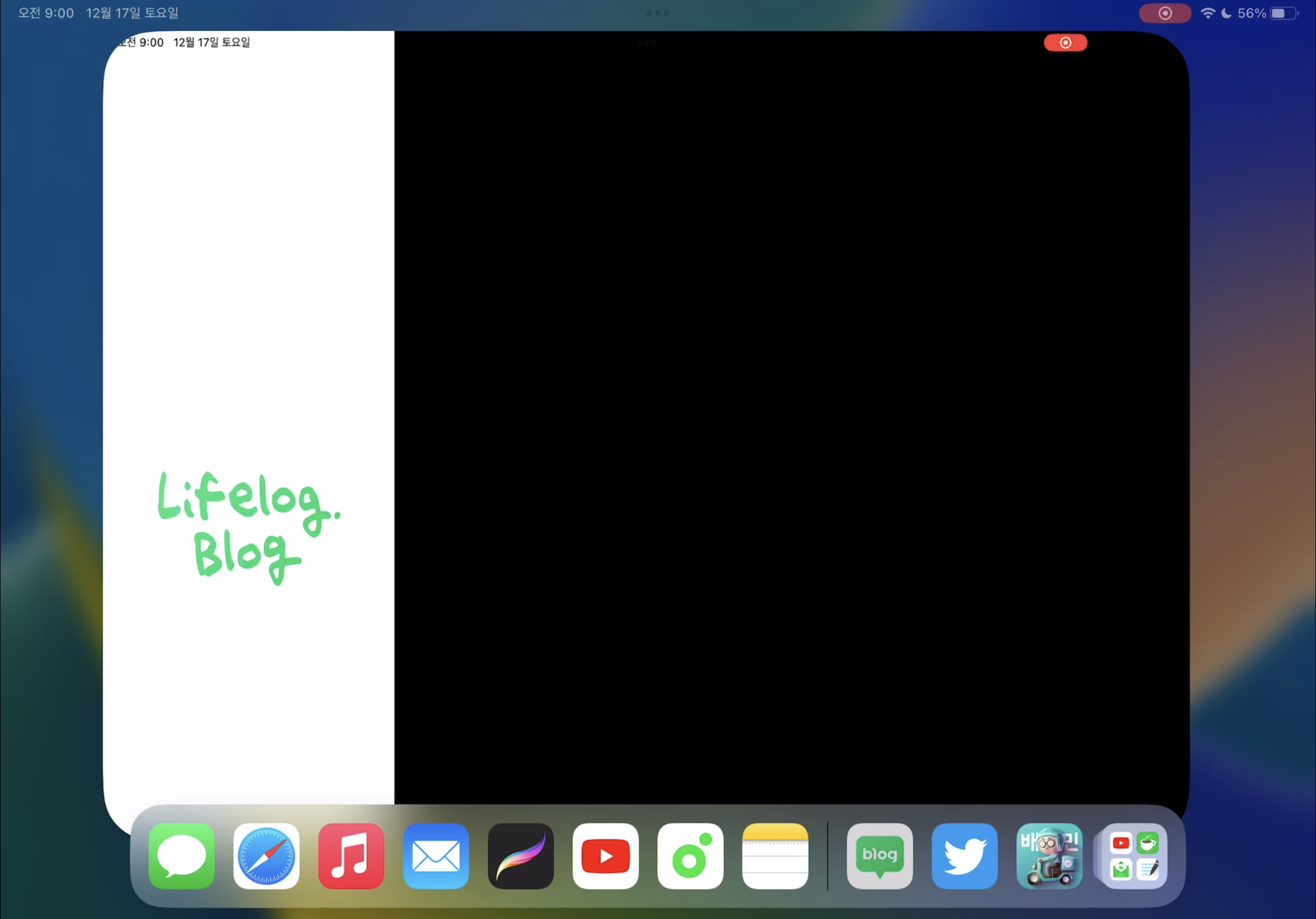Tap the bright red recording pill inside window

[x=1065, y=43]
